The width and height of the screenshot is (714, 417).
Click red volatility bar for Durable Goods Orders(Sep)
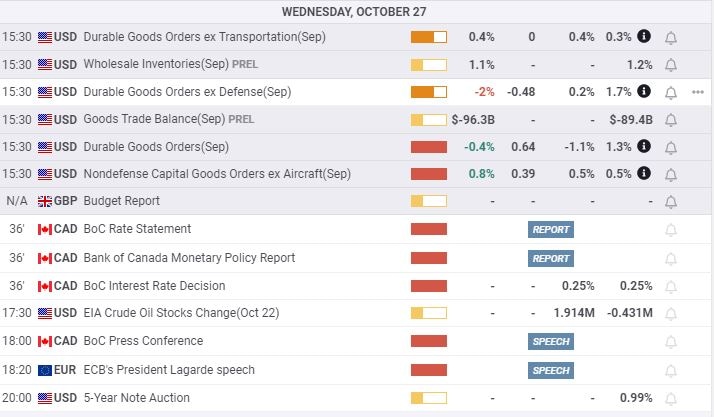click(x=429, y=147)
